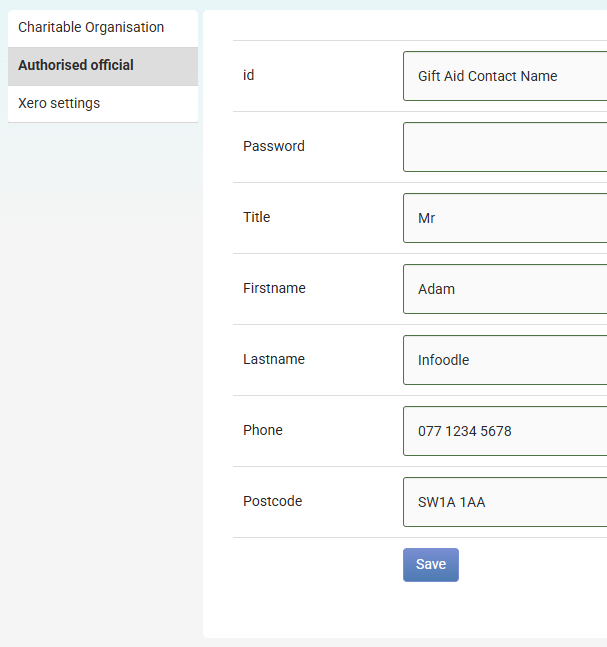Edit the Lastname field with Infoodle
Viewport: 607px width, 647px height.
(x=505, y=360)
